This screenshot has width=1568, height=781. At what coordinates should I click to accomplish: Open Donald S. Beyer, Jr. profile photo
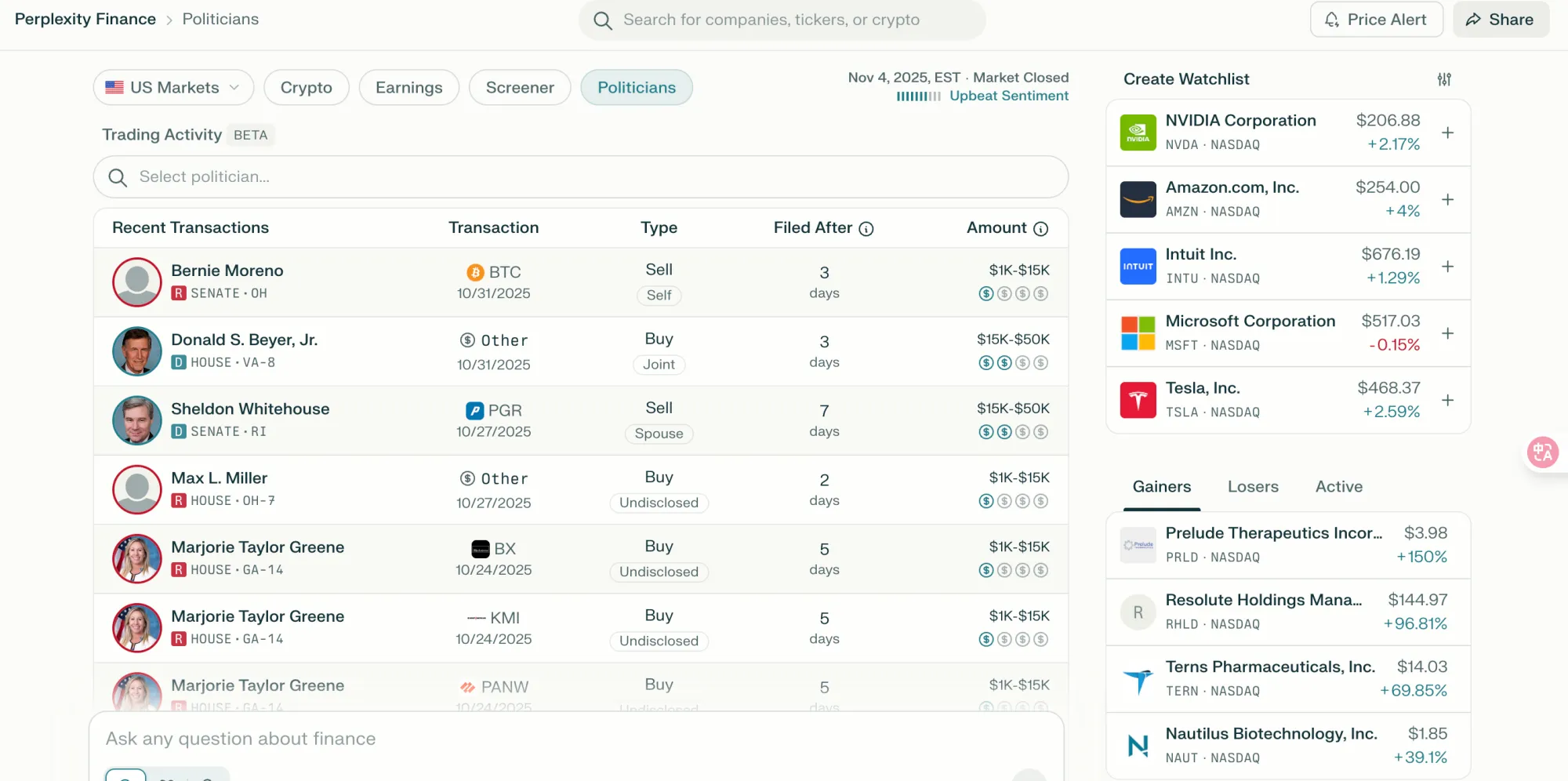(x=137, y=351)
